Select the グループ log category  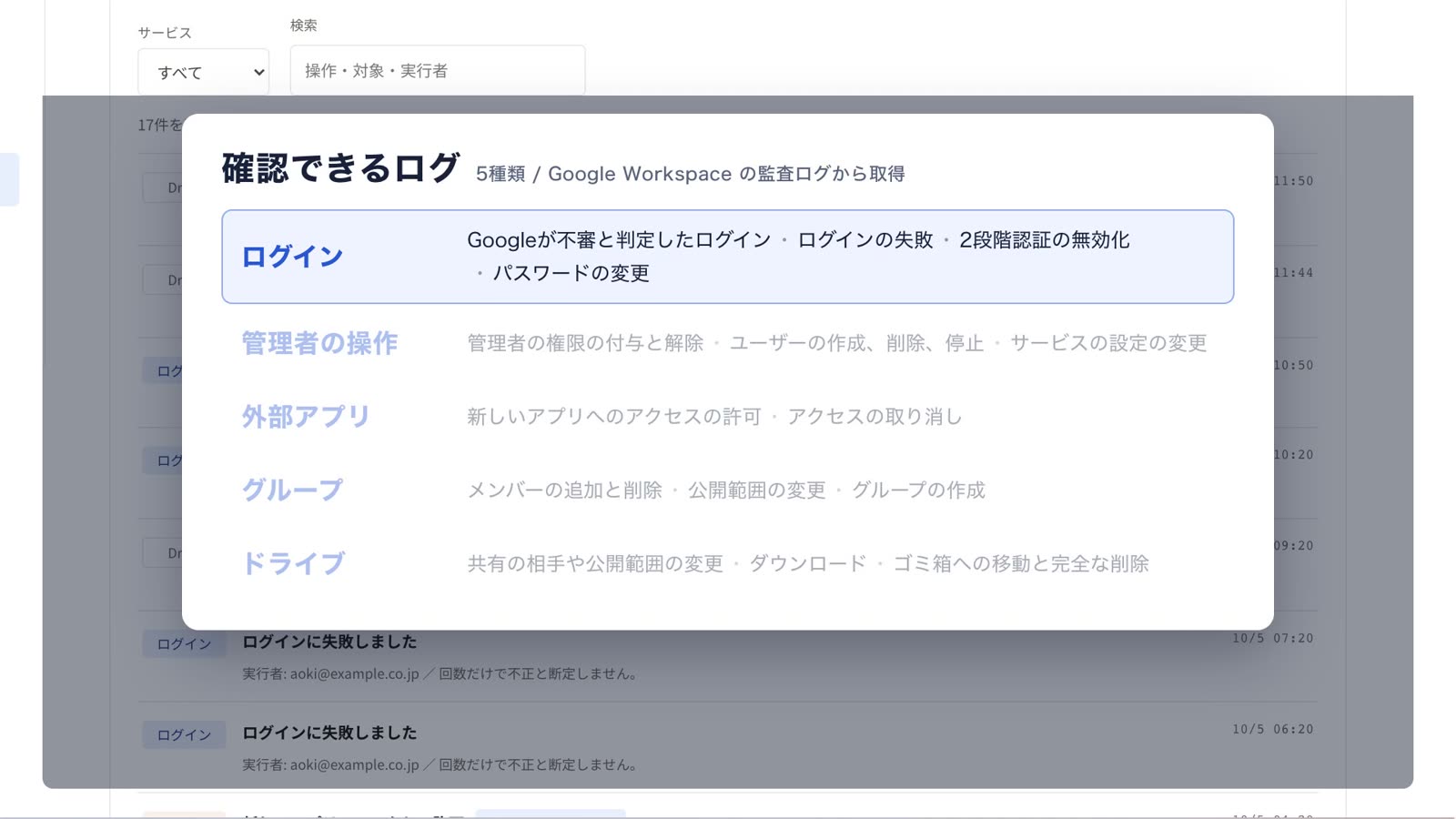292,490
